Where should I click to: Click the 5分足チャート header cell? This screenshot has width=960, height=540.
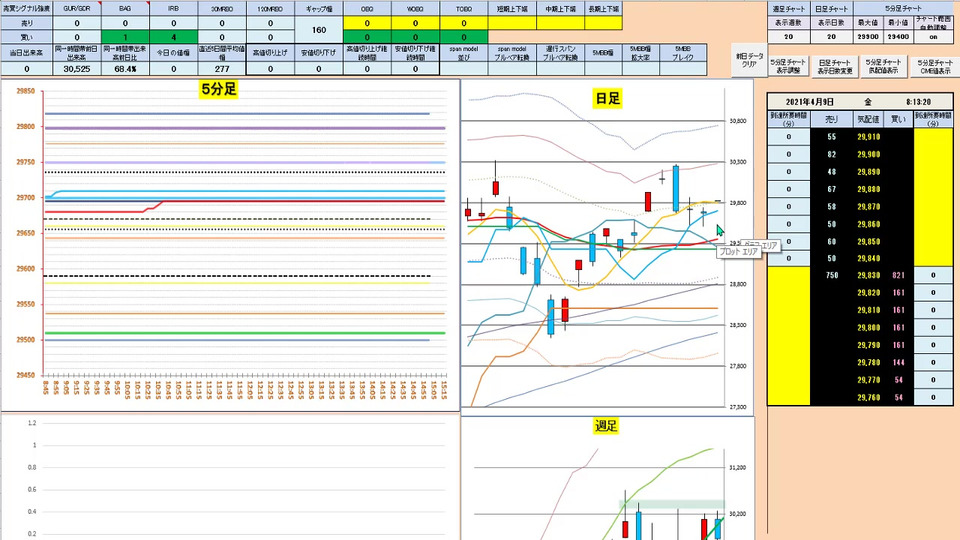click(x=904, y=9)
